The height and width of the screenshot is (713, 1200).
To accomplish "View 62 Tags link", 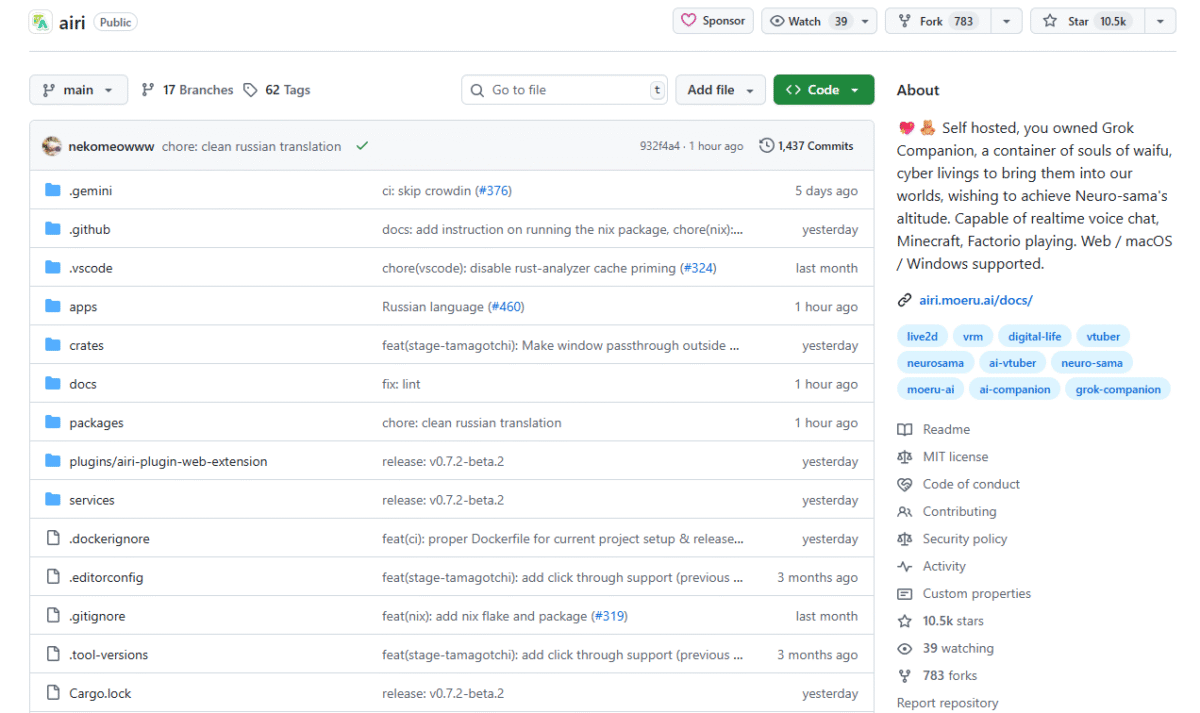I will (277, 90).
